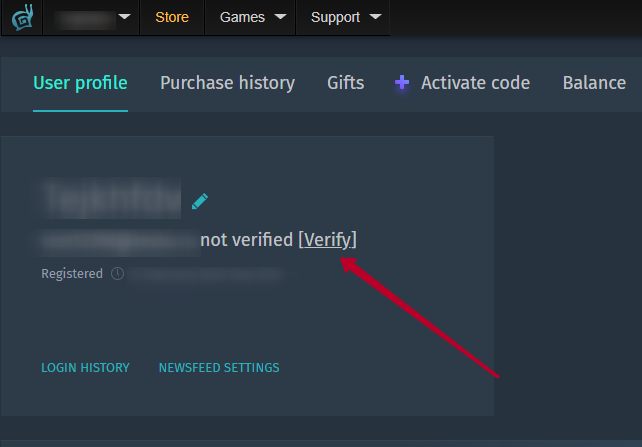Click the Gaijin snail logo
The height and width of the screenshot is (447, 642).
(x=21, y=17)
